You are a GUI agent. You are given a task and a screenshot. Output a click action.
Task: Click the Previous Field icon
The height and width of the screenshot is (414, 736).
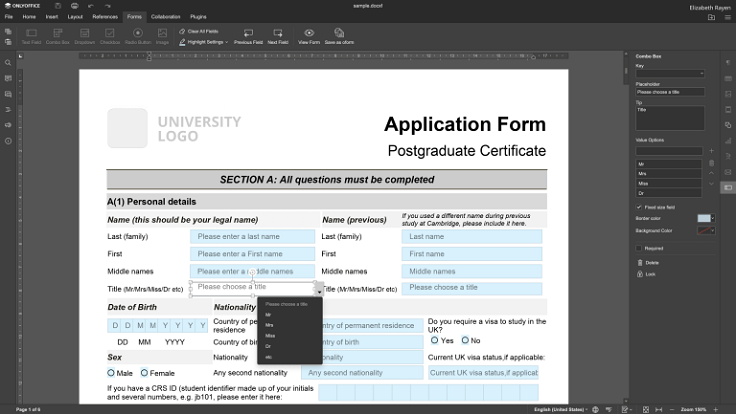(x=248, y=33)
